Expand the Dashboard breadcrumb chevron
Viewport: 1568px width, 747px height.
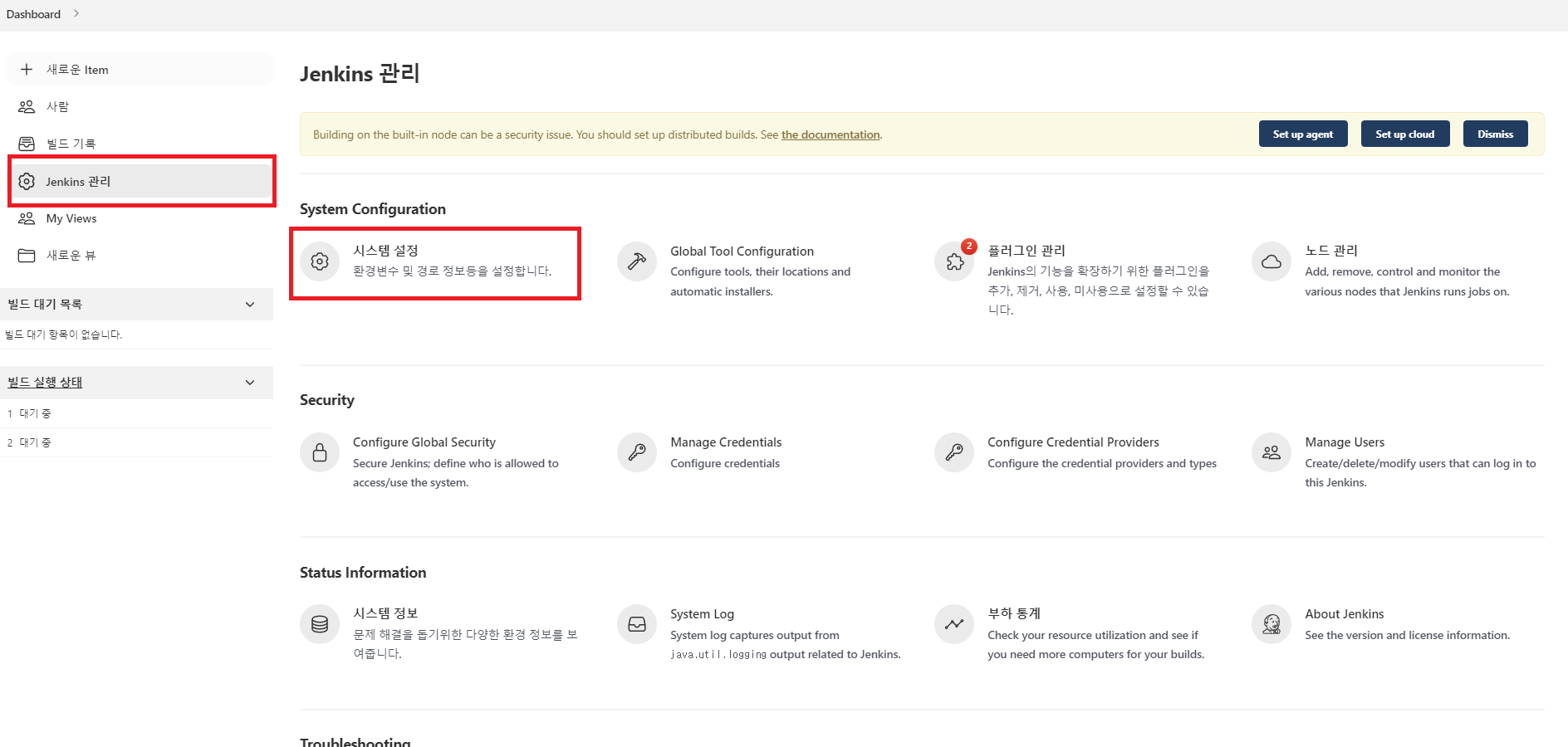click(x=76, y=13)
